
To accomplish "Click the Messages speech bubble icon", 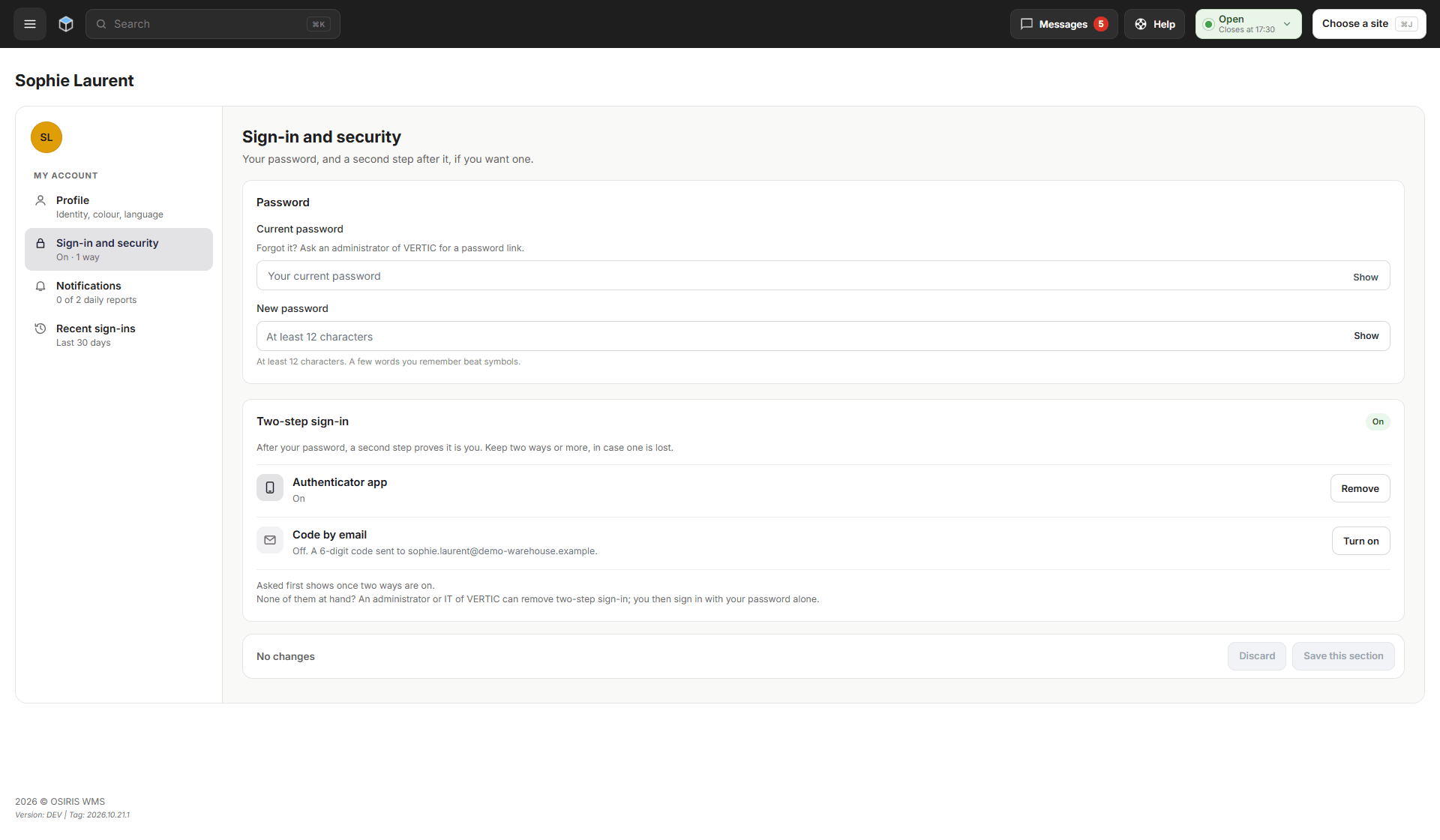I will coord(1027,24).
